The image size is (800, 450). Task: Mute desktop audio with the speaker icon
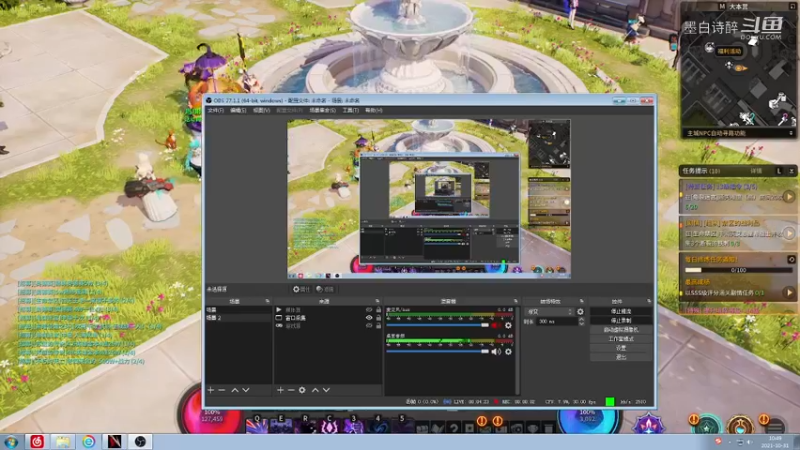point(496,352)
